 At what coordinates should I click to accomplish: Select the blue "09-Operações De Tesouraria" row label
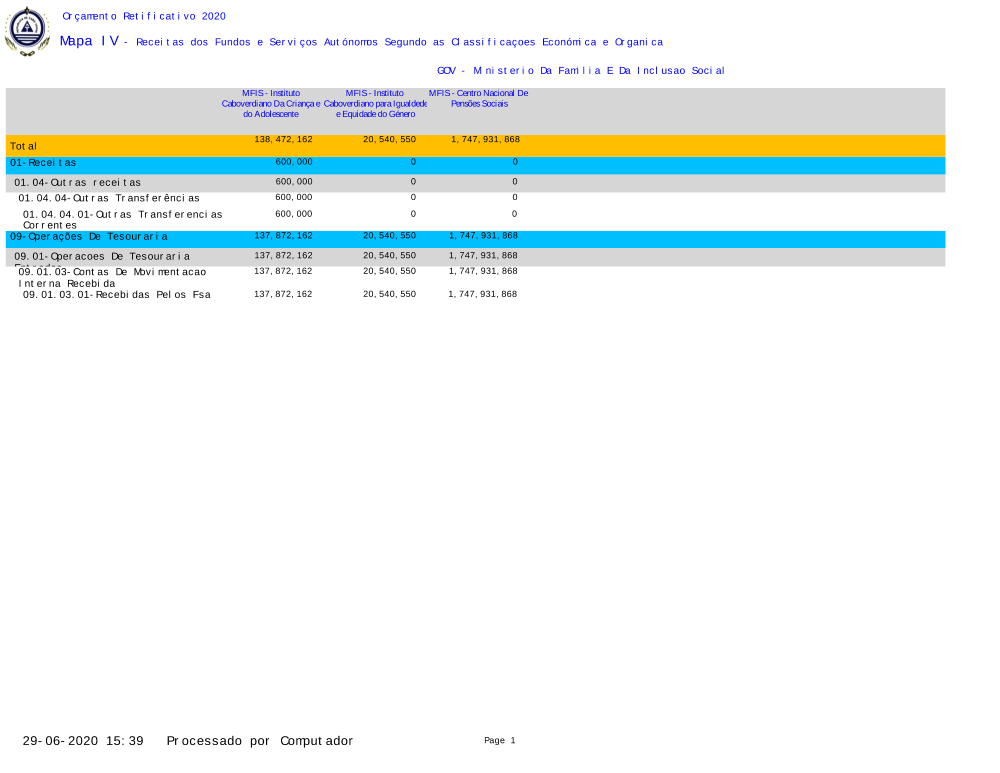[89, 237]
